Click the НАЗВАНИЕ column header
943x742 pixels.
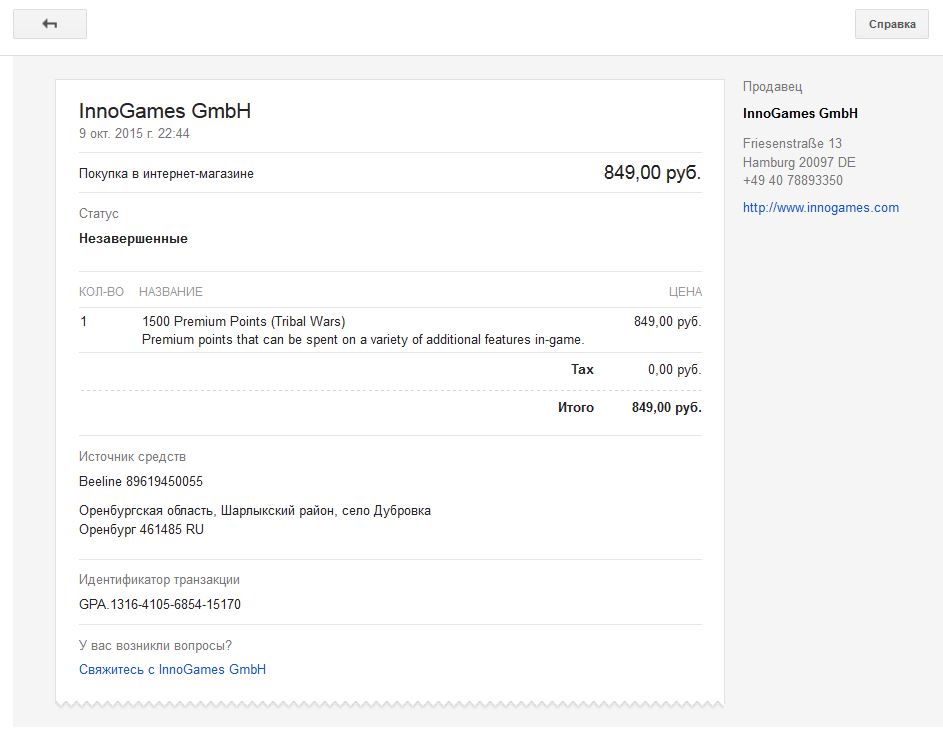point(170,292)
